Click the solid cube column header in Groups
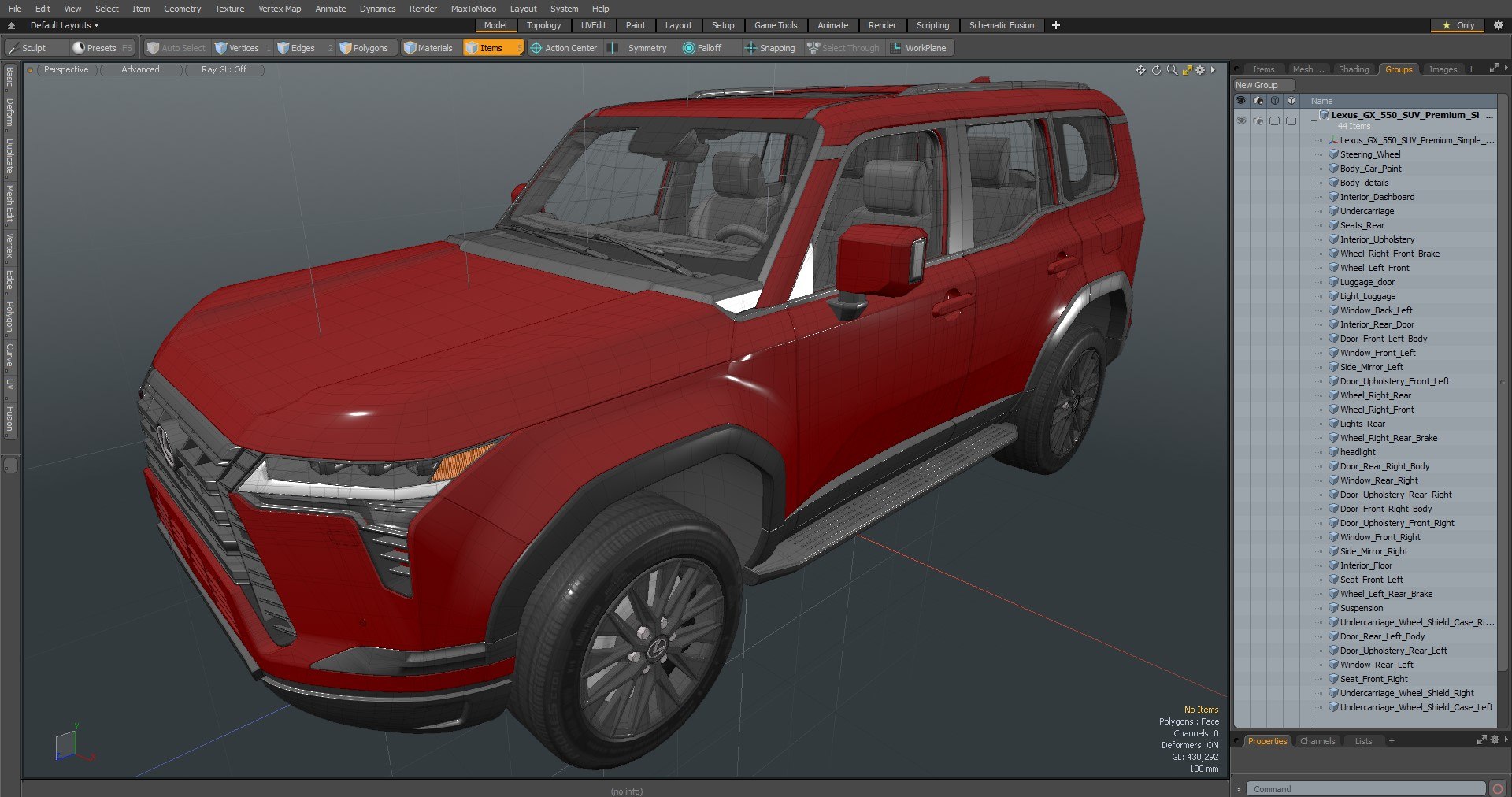The height and width of the screenshot is (797, 1512). pyautogui.click(x=1291, y=101)
